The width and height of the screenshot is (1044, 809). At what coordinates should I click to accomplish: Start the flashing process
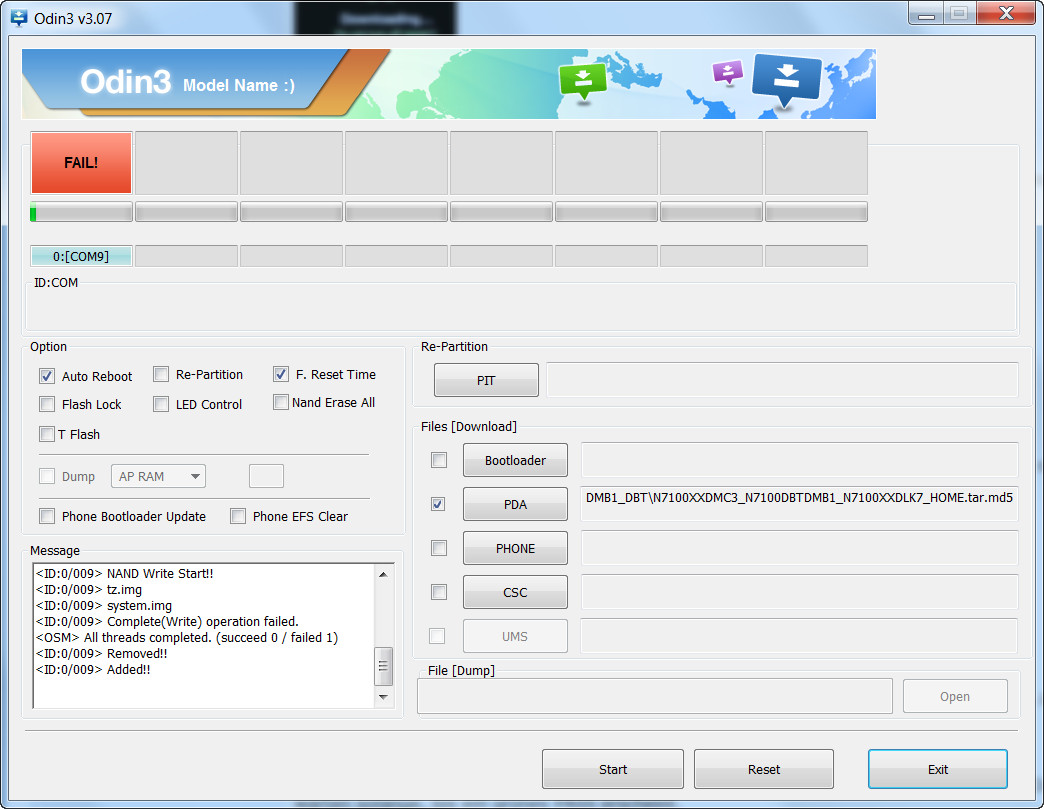613,769
